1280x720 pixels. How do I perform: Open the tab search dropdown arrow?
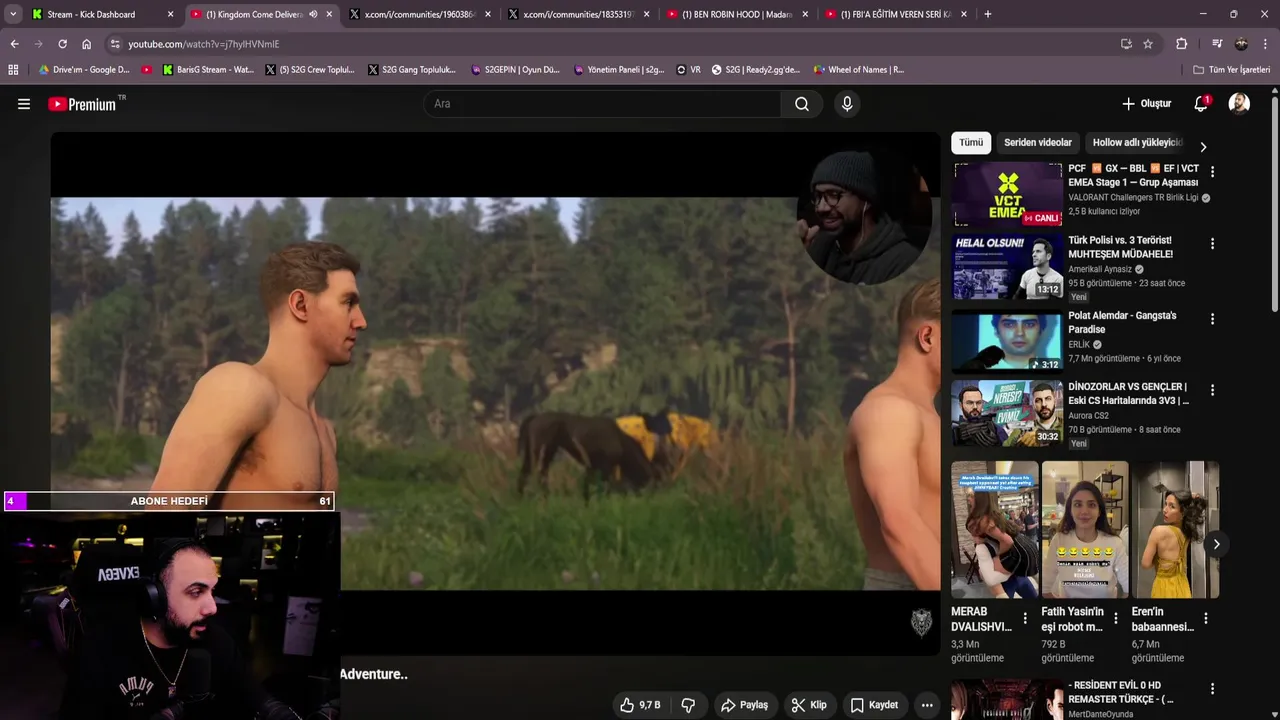click(12, 14)
